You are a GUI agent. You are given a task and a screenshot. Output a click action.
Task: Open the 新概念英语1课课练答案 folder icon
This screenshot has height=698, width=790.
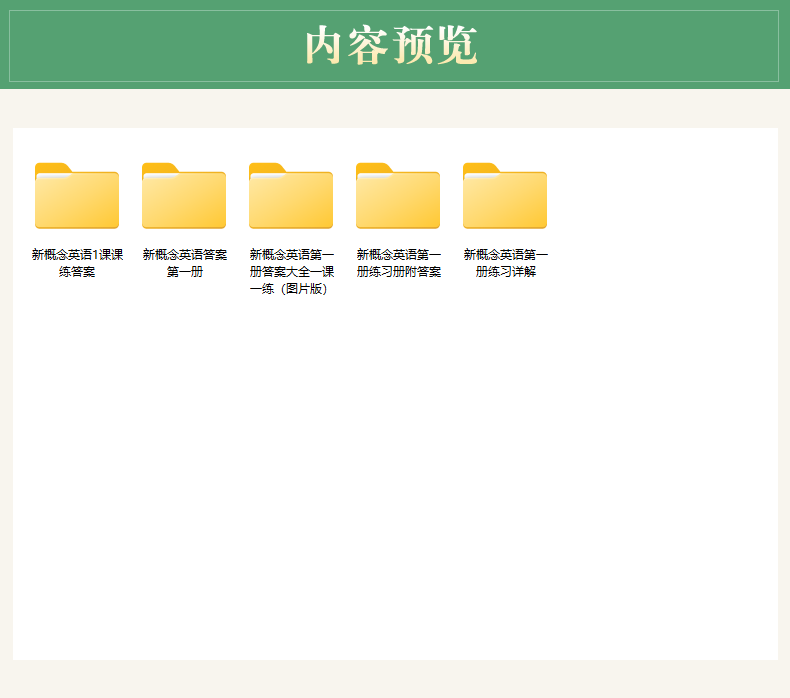point(77,196)
